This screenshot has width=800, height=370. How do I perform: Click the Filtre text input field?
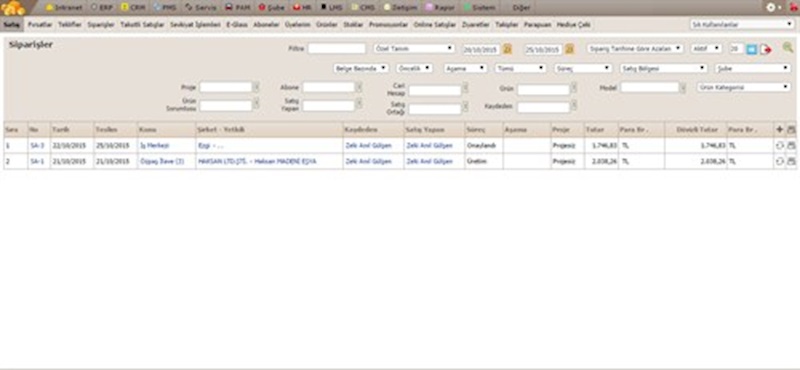pyautogui.click(x=337, y=48)
